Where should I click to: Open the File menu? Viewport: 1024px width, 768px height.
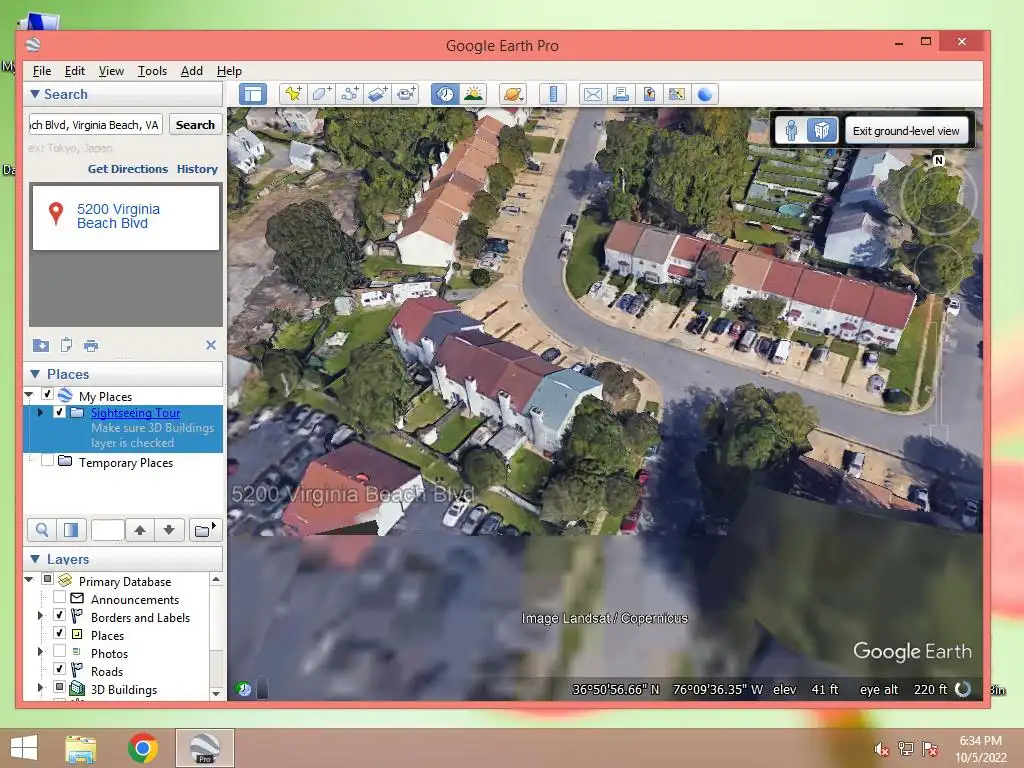[x=42, y=71]
